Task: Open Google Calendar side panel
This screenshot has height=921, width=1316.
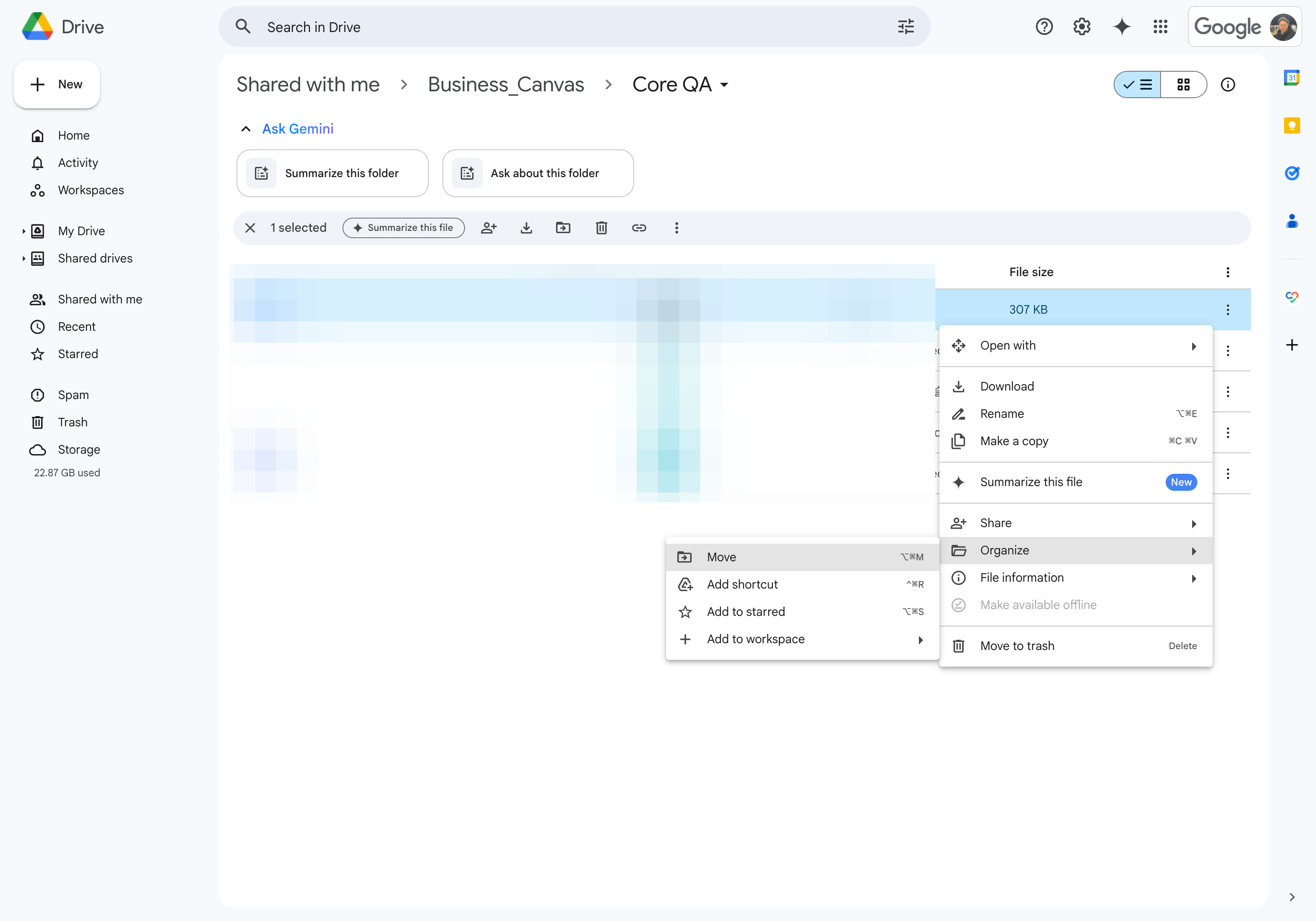Action: pyautogui.click(x=1291, y=77)
